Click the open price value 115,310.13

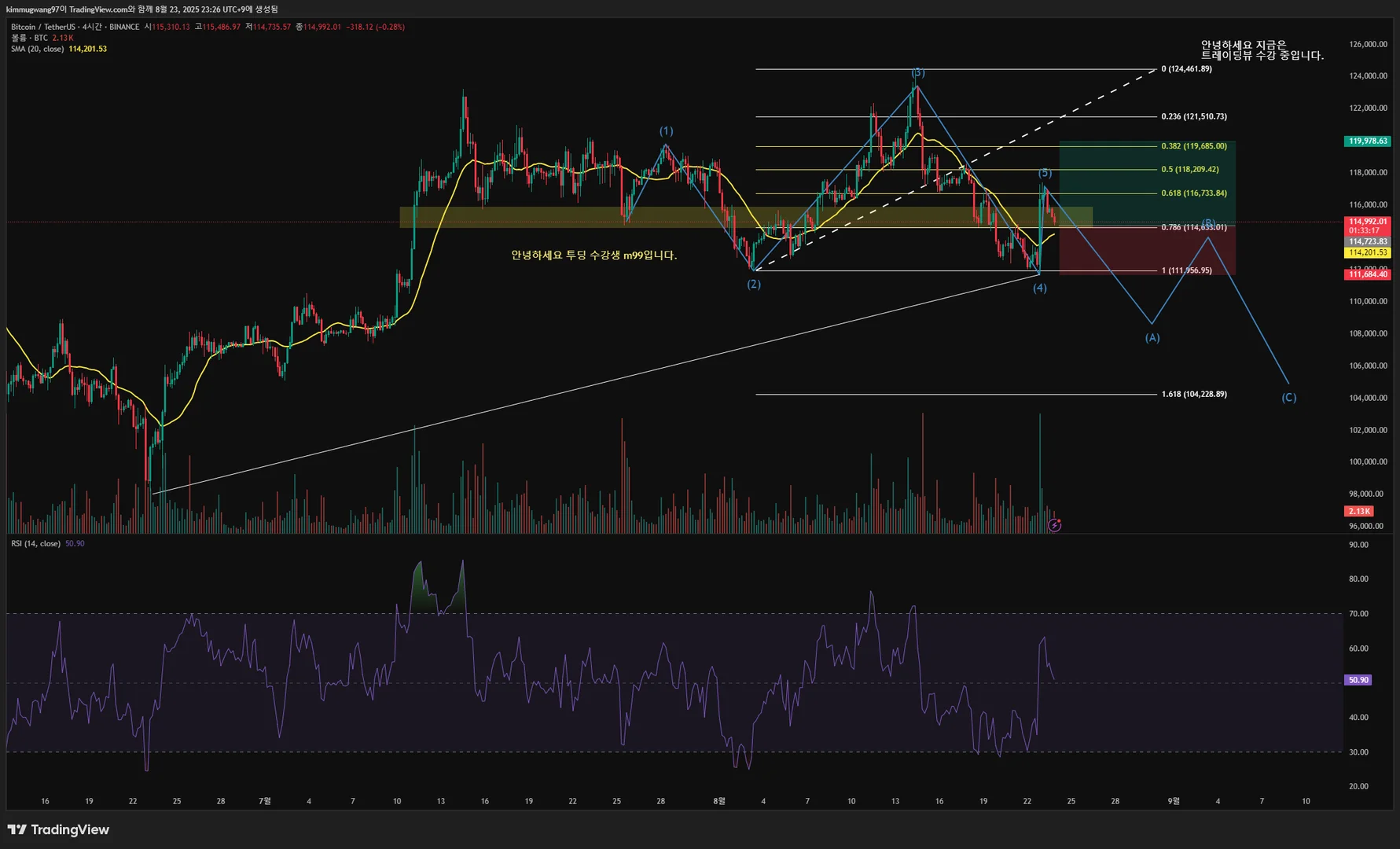tap(171, 27)
